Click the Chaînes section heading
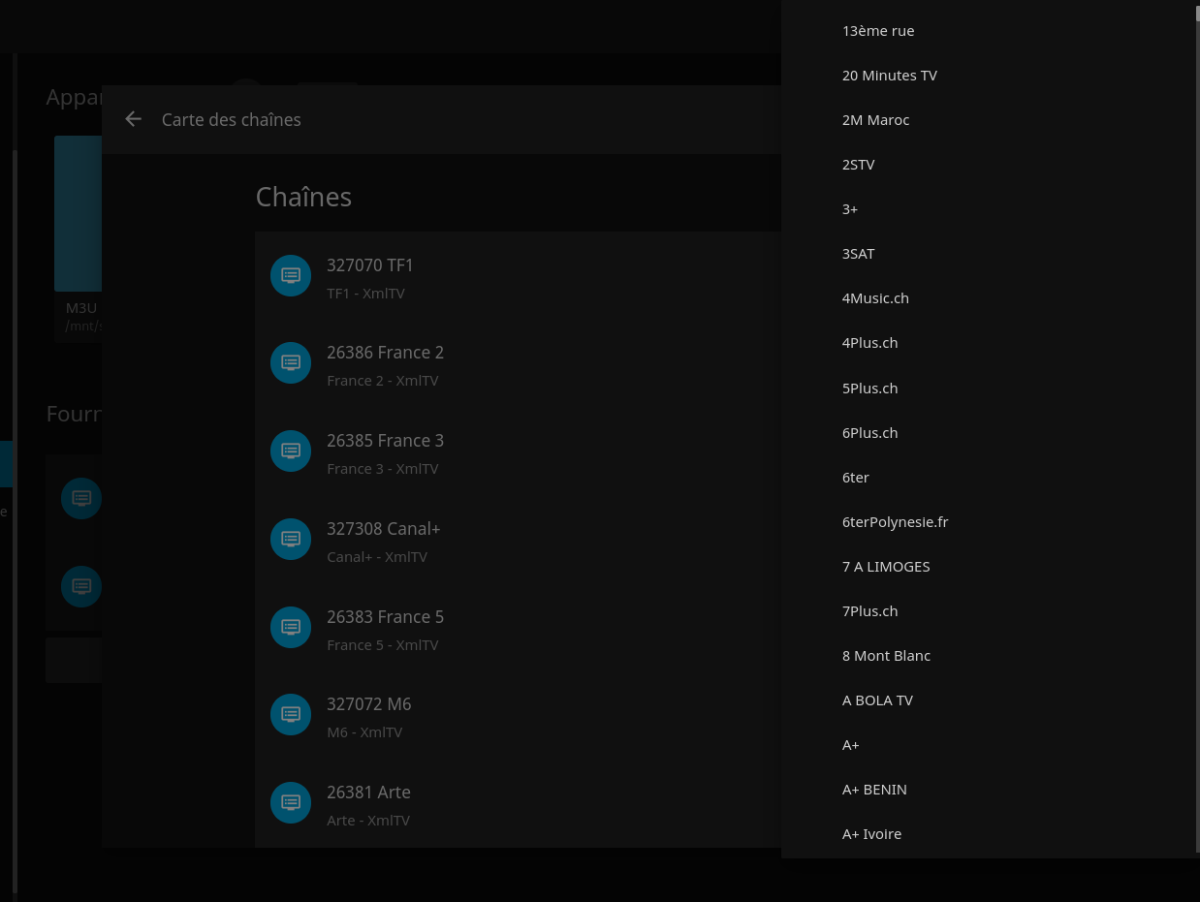Image resolution: width=1200 pixels, height=902 pixels. [304, 197]
